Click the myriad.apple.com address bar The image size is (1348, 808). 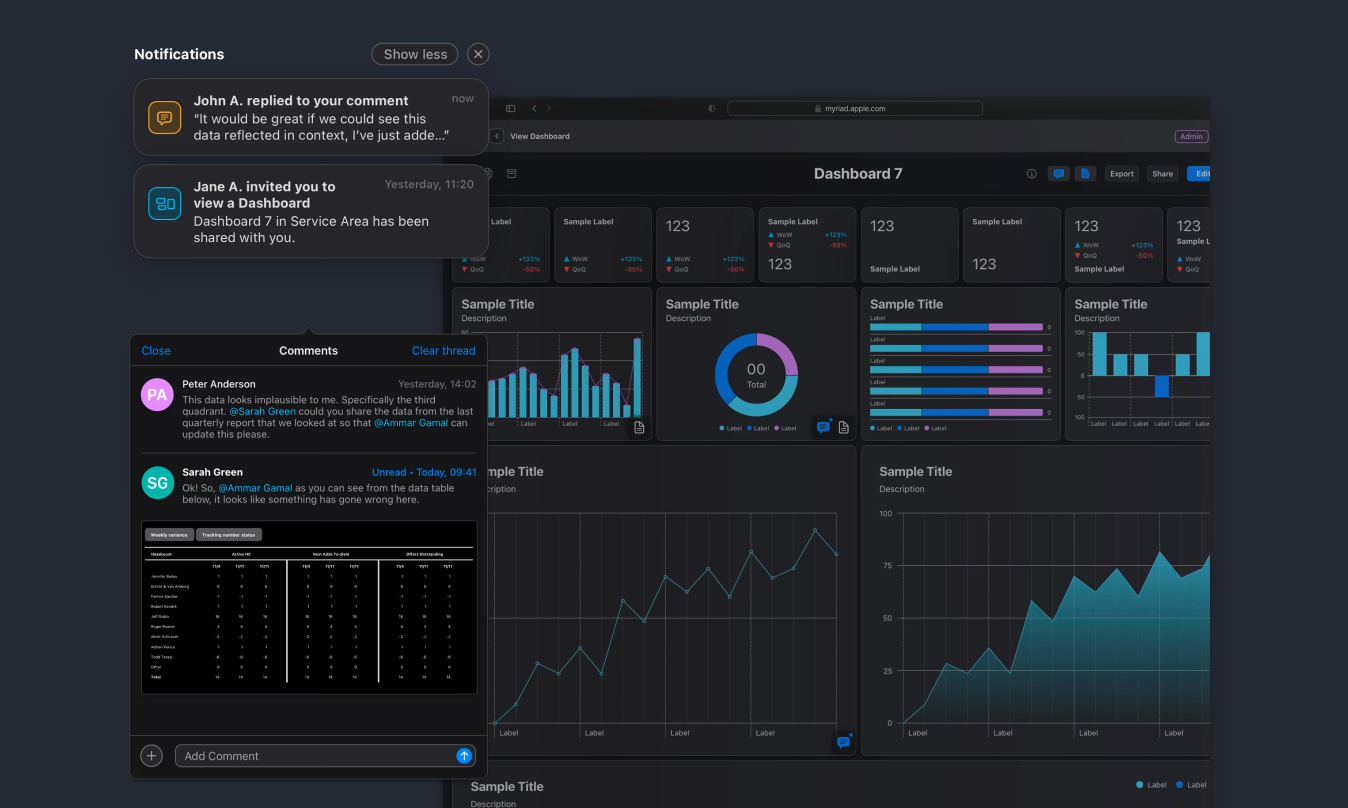(x=855, y=108)
